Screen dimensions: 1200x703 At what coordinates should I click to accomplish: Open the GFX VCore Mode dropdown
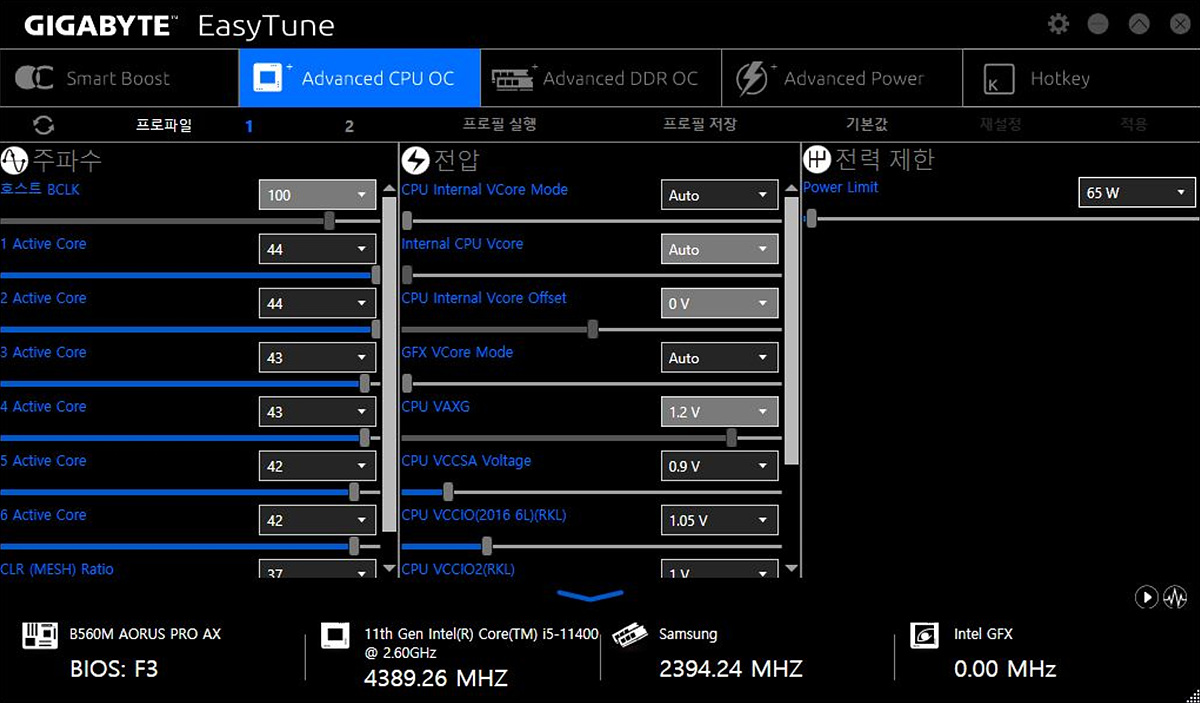[719, 358]
